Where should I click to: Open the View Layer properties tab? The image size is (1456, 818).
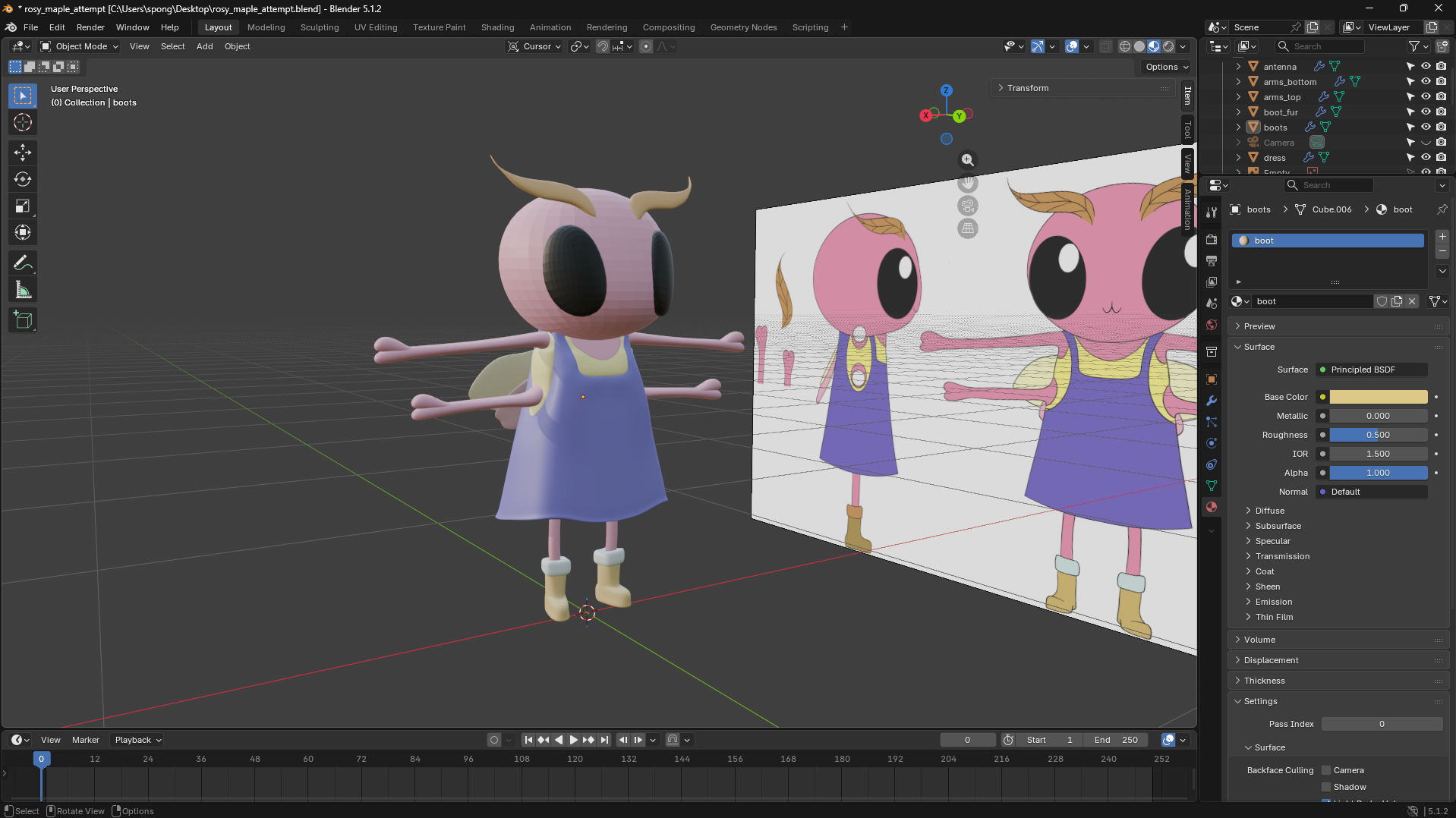coord(1212,282)
